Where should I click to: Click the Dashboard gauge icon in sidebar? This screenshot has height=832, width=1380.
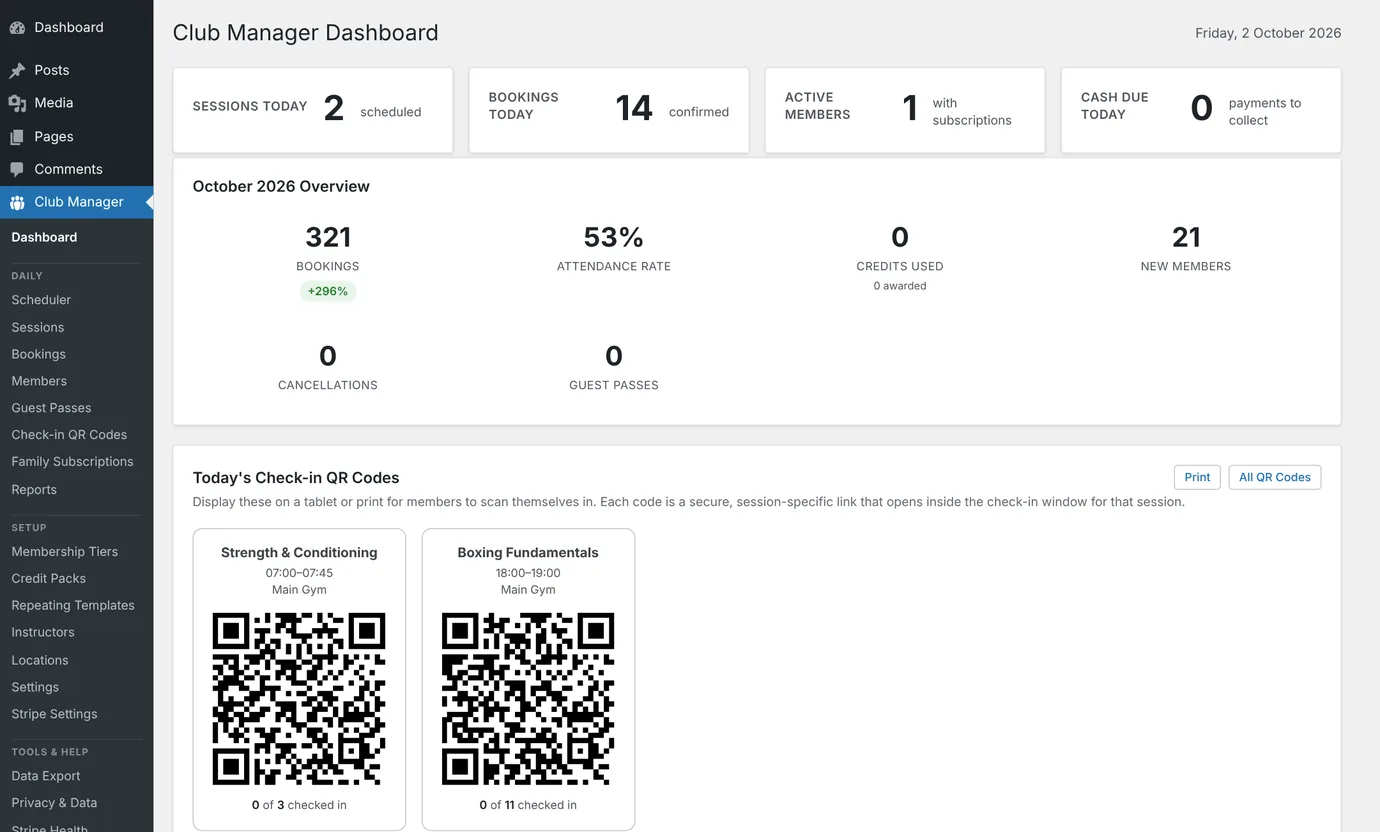17,28
